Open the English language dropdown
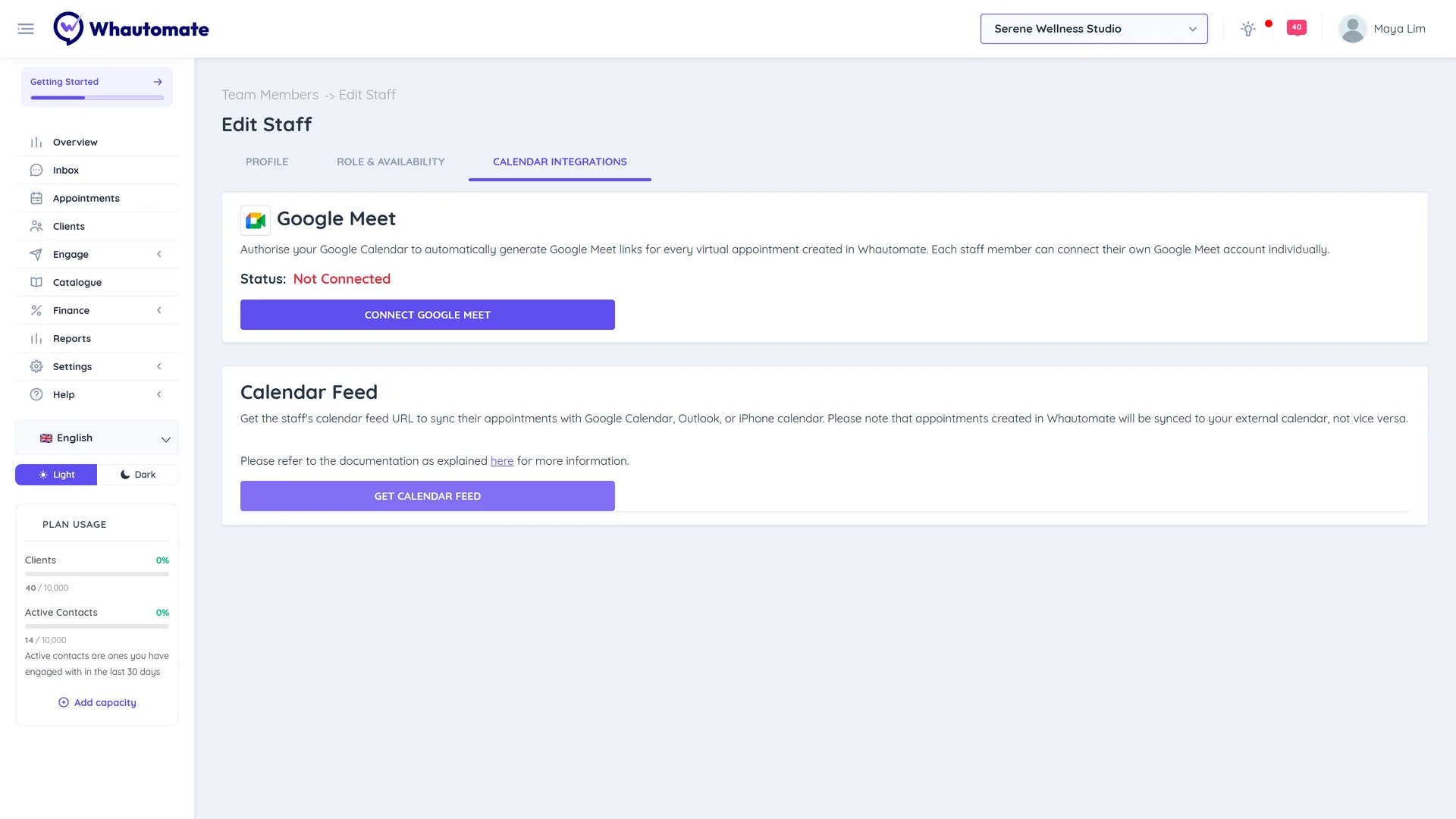Screen dimensions: 1456x819 (x=97, y=438)
